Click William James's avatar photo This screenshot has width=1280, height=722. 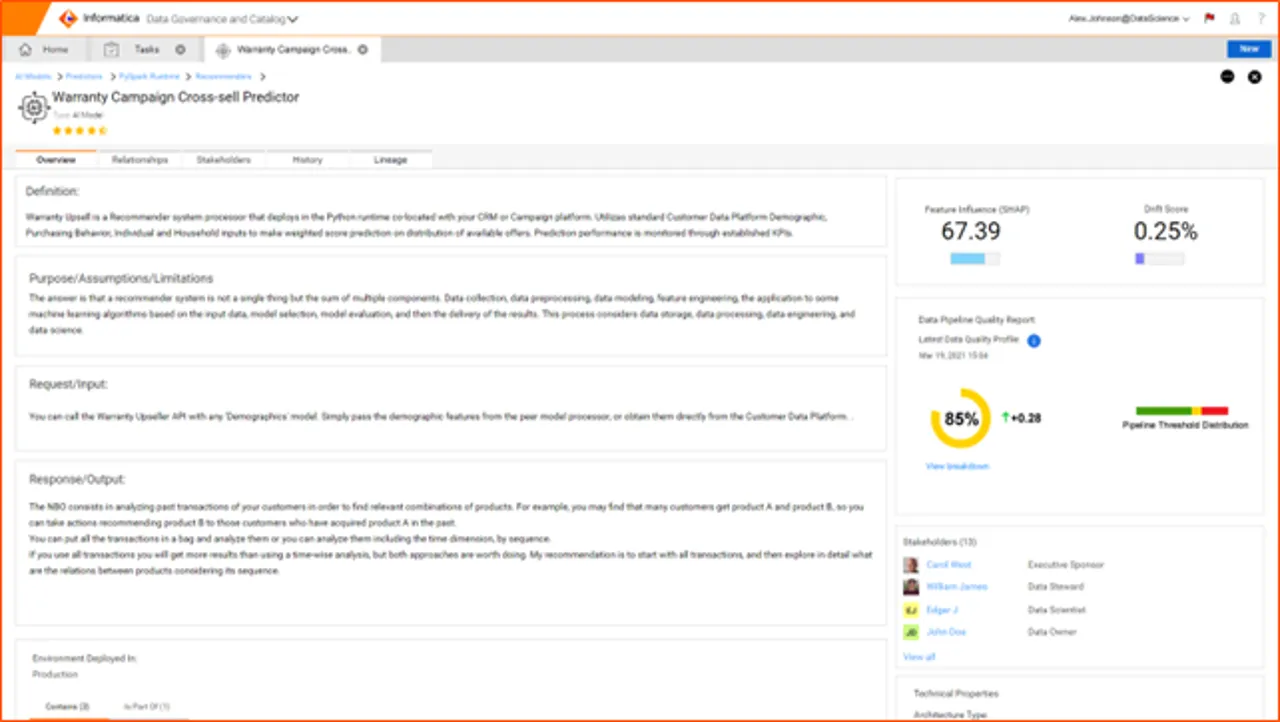[x=911, y=587]
